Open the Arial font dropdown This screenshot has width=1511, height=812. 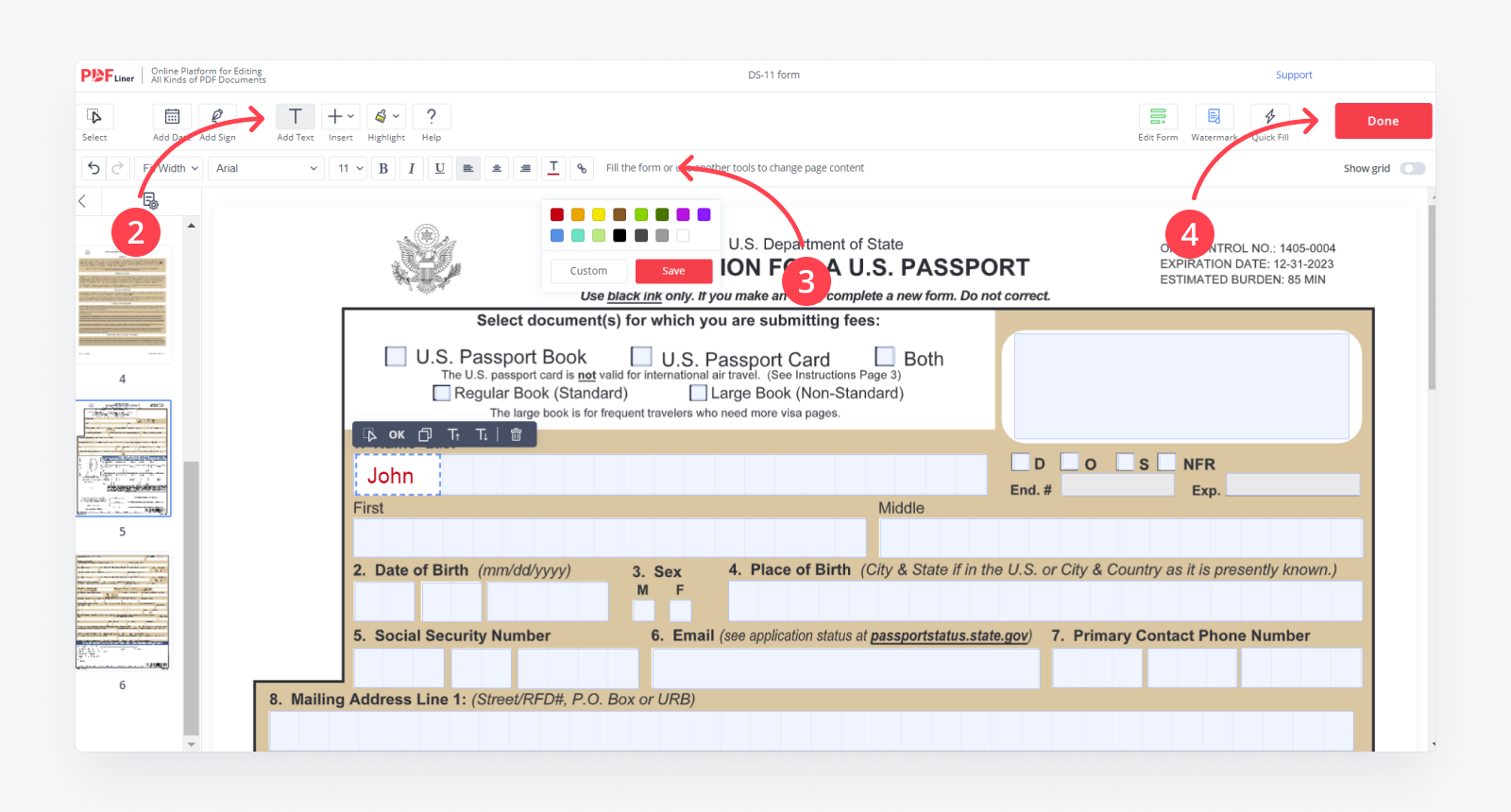coord(266,168)
